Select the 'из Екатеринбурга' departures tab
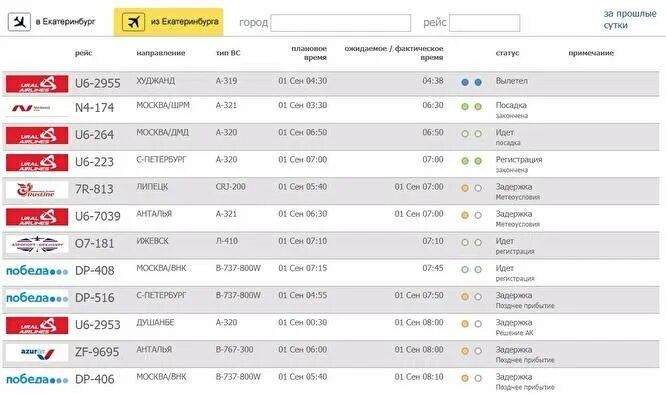This screenshot has width=666, height=394. [169, 22]
